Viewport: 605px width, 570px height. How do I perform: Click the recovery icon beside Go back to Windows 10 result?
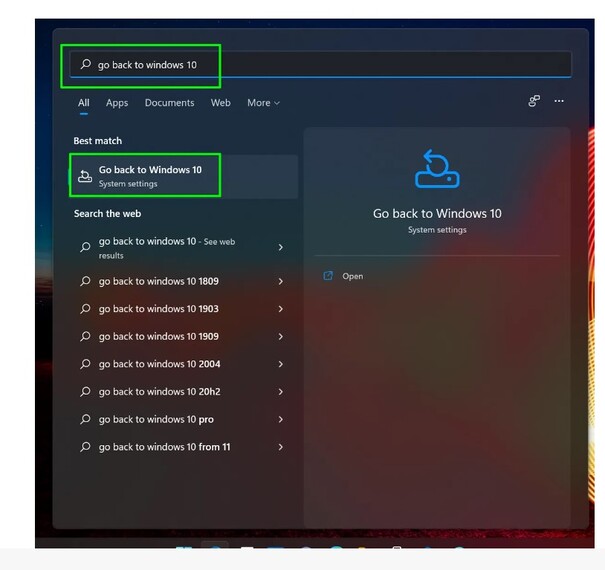85,176
